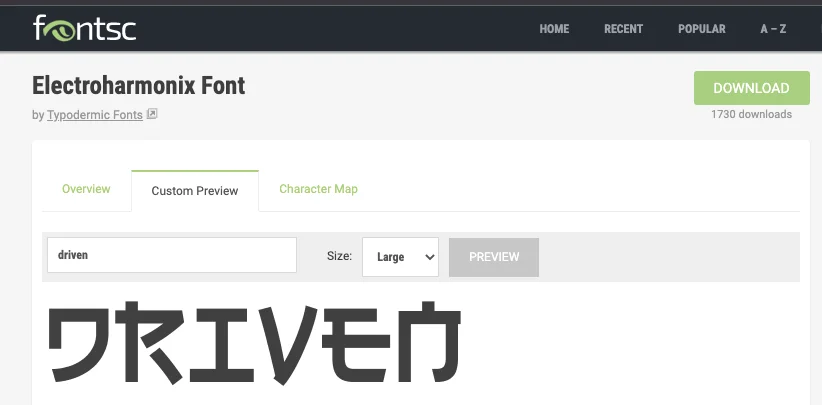The width and height of the screenshot is (822, 405).
Task: Open the POPULAR fonts page
Action: [702, 29]
